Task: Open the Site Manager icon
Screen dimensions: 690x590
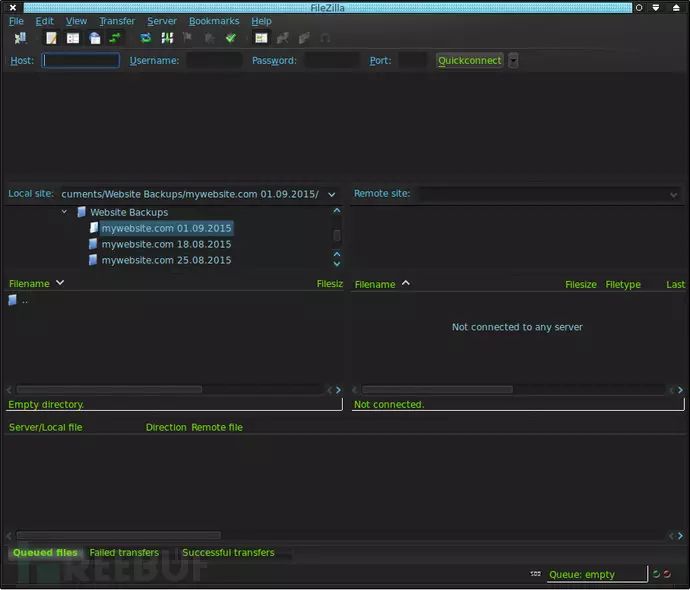Action: pos(20,38)
